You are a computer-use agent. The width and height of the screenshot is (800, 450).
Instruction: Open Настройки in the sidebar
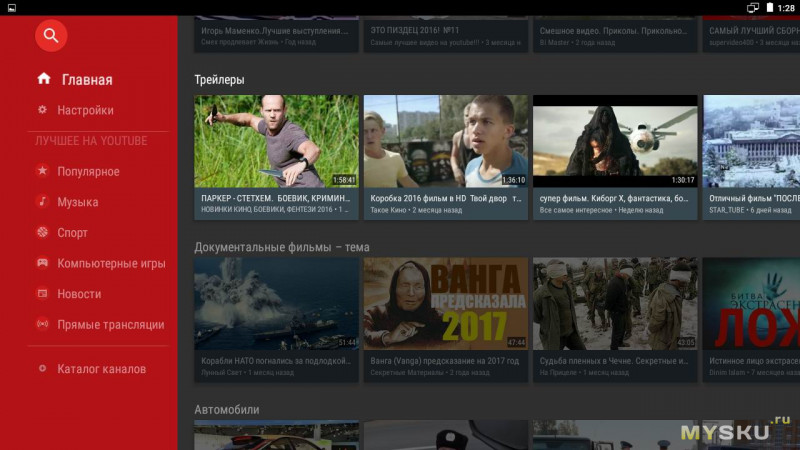pos(85,110)
